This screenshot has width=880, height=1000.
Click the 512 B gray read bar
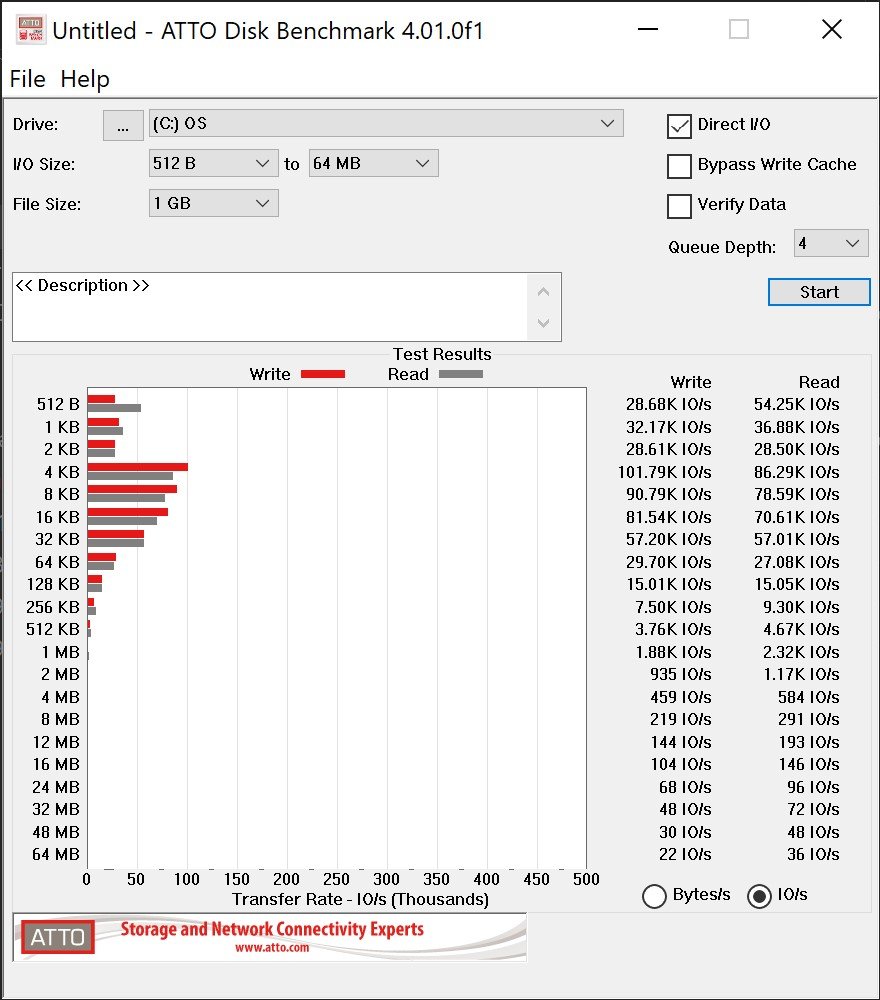(x=114, y=408)
